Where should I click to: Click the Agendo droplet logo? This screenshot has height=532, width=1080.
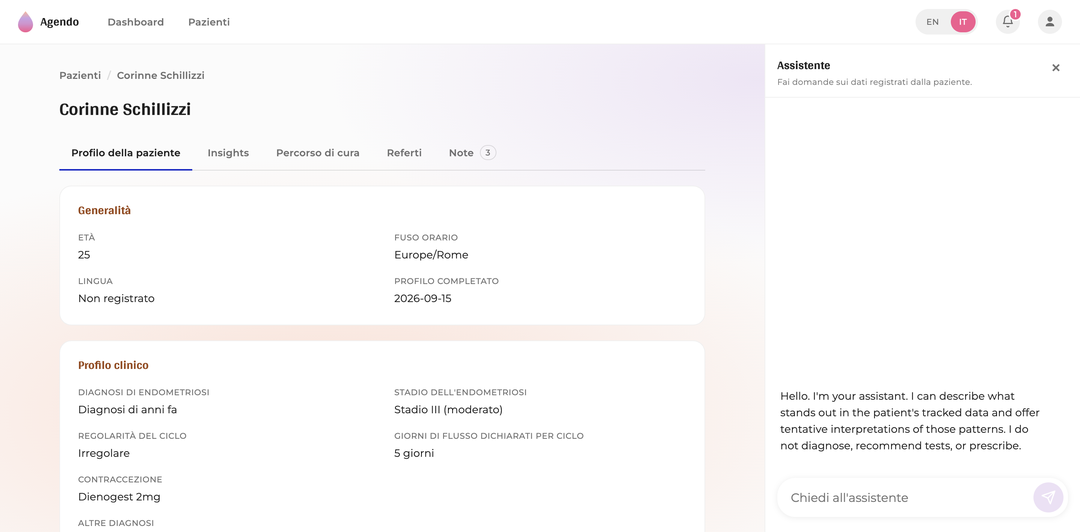25,22
